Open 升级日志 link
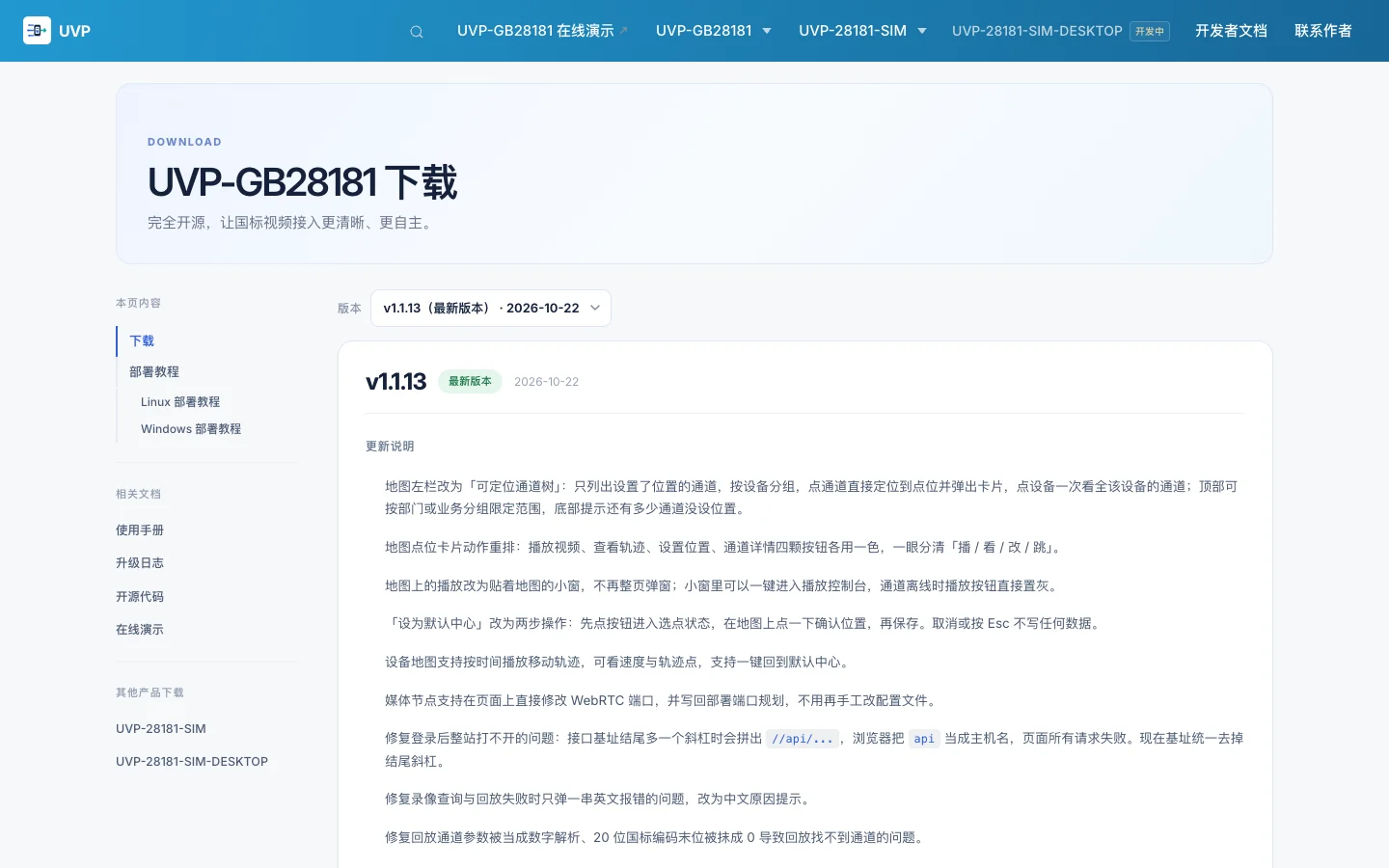This screenshot has height=868, width=1389. (140, 562)
